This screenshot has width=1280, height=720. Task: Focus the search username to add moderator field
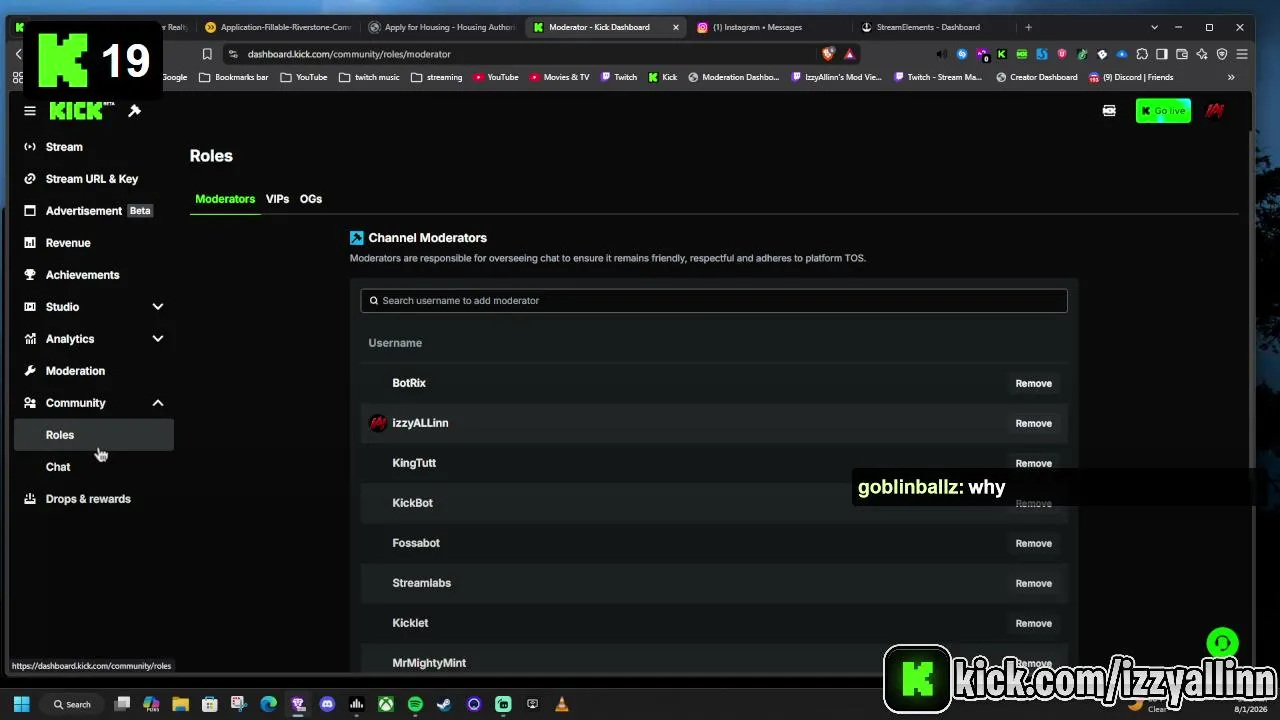714,300
